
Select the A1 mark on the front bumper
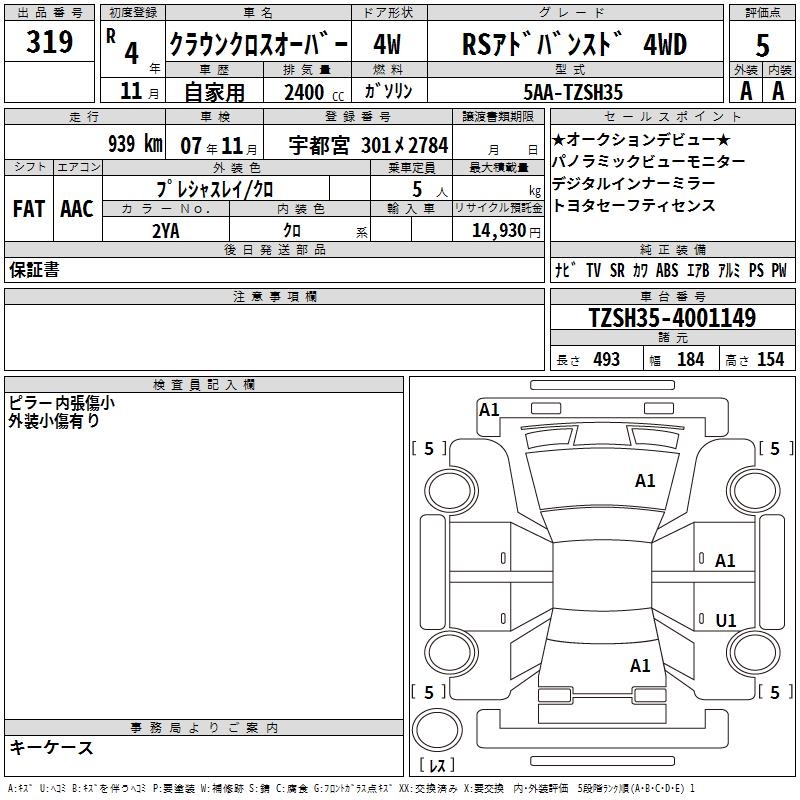[x=489, y=410]
